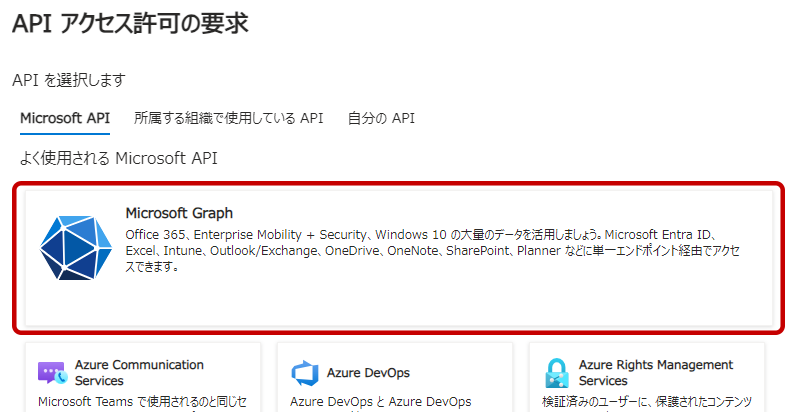Click empty space right of Azure DevOps title
Viewport: 789px width, 412px height.
460,373
